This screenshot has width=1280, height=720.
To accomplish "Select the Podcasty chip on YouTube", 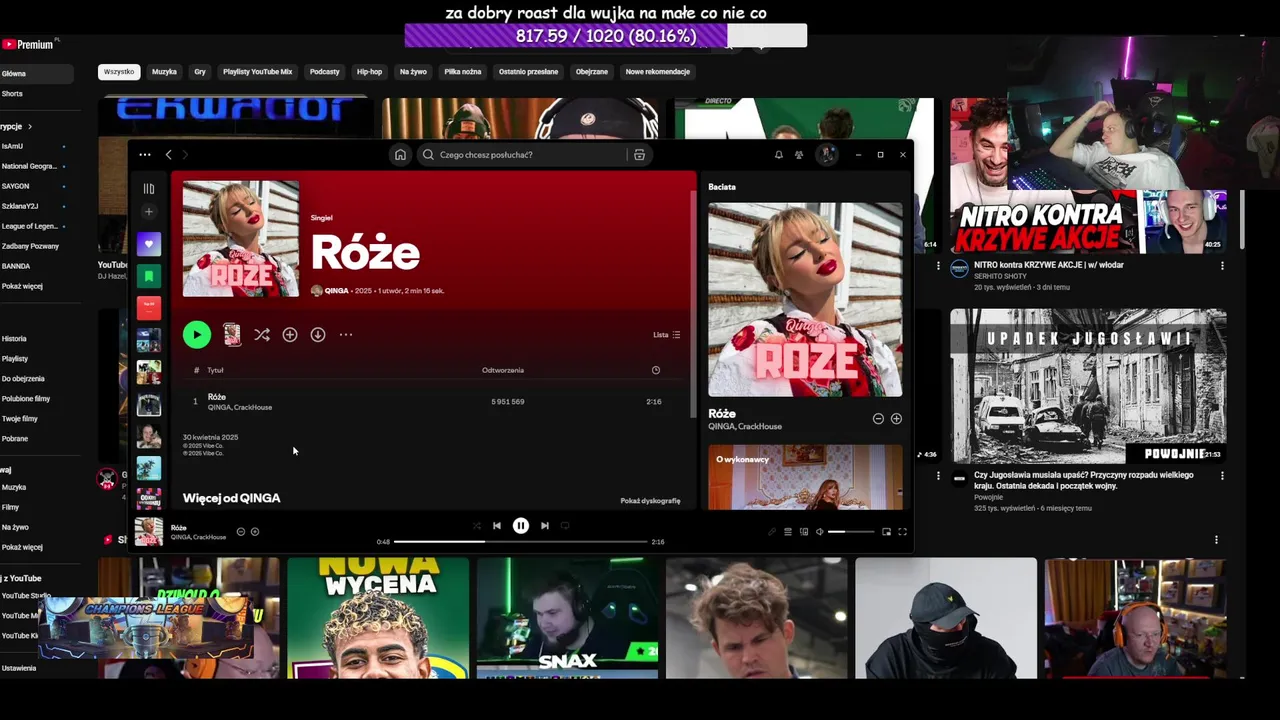I will click(x=324, y=72).
